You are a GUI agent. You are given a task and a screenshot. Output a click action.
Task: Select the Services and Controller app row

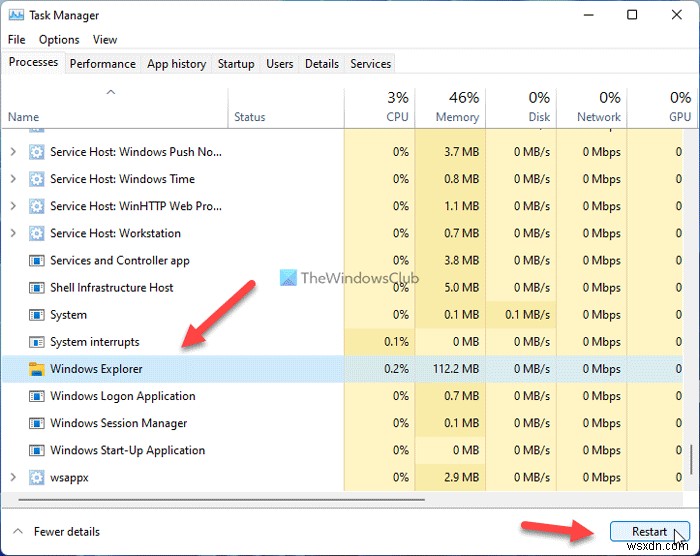pos(342,260)
